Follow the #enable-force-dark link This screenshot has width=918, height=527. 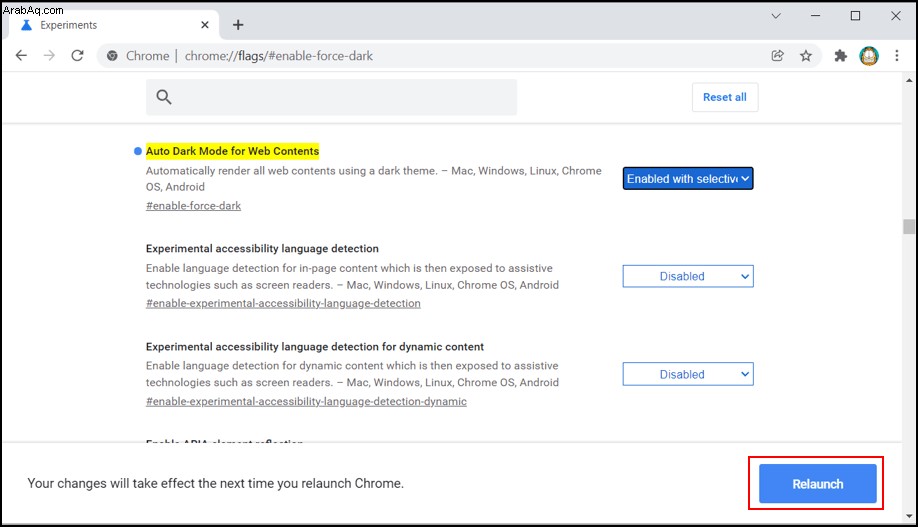coord(193,206)
